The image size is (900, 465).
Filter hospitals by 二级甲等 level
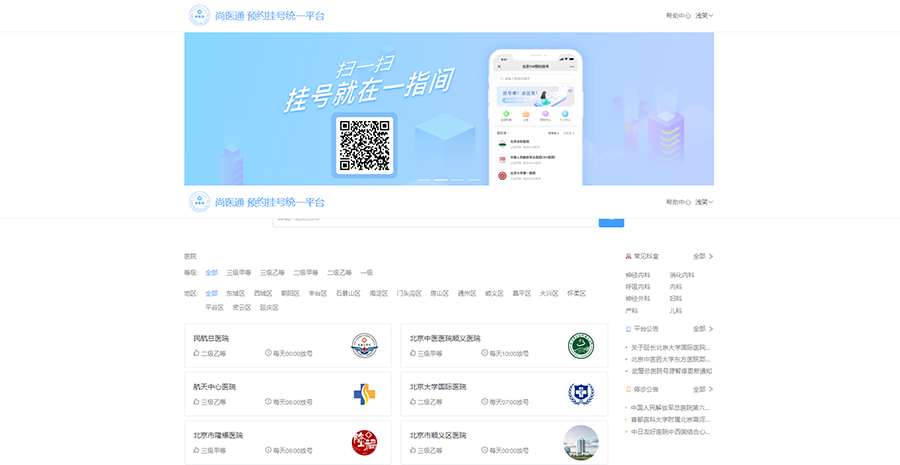306,273
